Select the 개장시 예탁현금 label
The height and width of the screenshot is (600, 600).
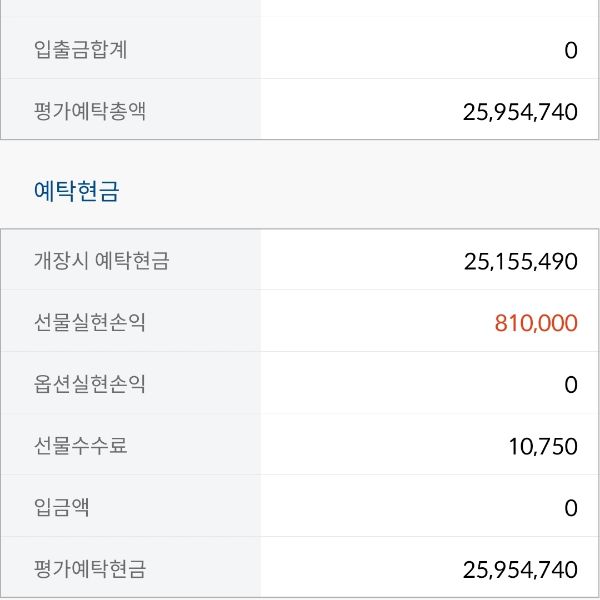[x=101, y=261]
